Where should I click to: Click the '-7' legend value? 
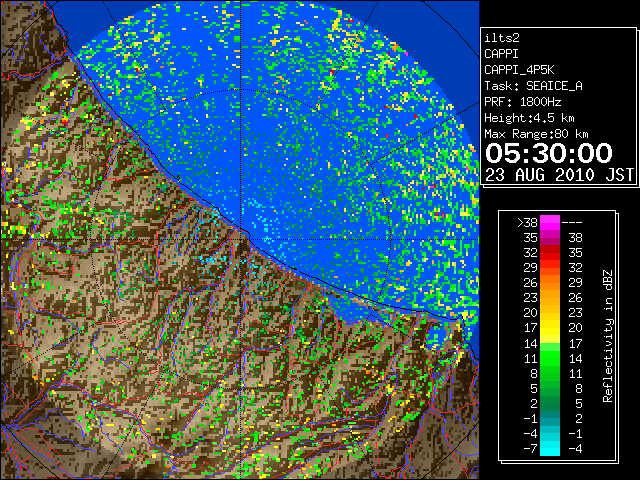[x=530, y=448]
